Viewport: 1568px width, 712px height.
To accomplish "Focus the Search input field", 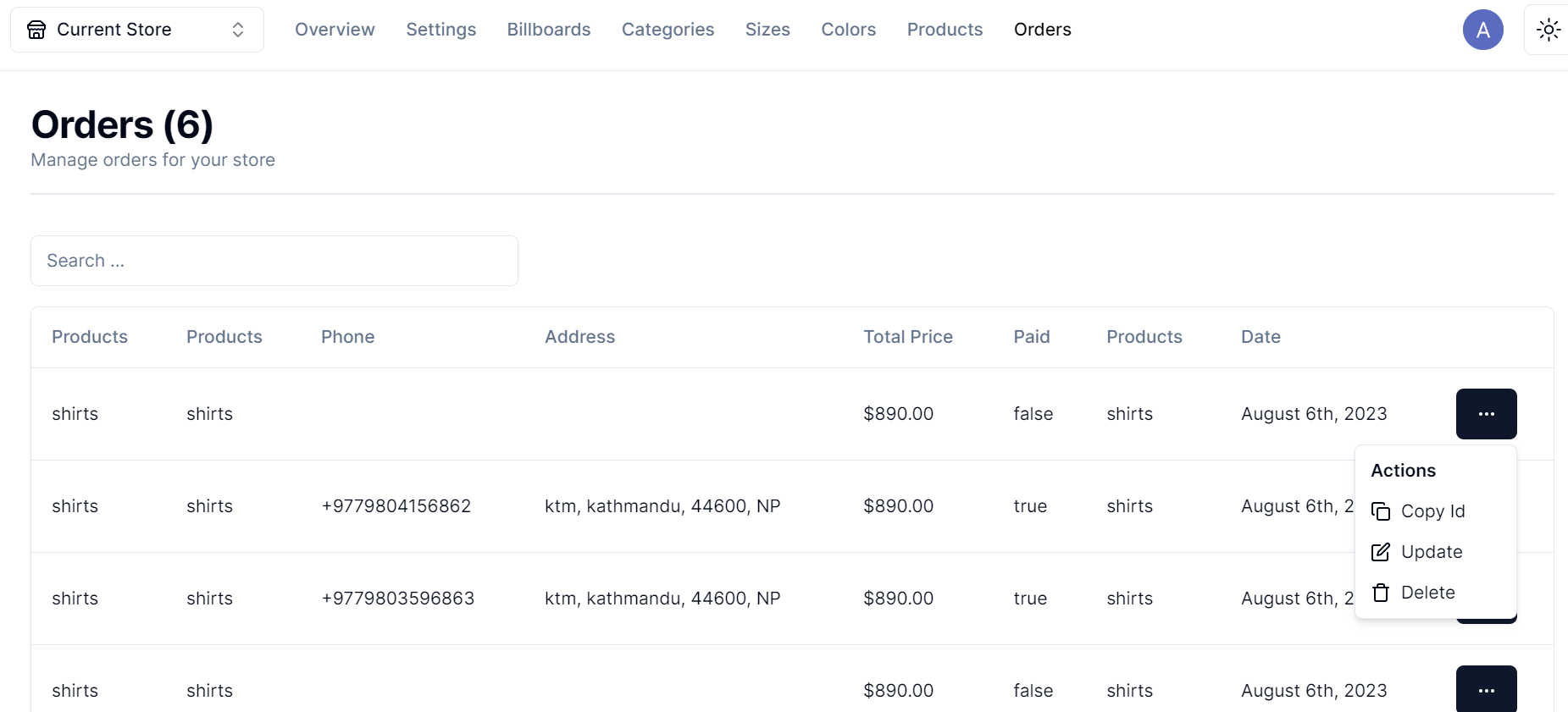I will [x=274, y=261].
